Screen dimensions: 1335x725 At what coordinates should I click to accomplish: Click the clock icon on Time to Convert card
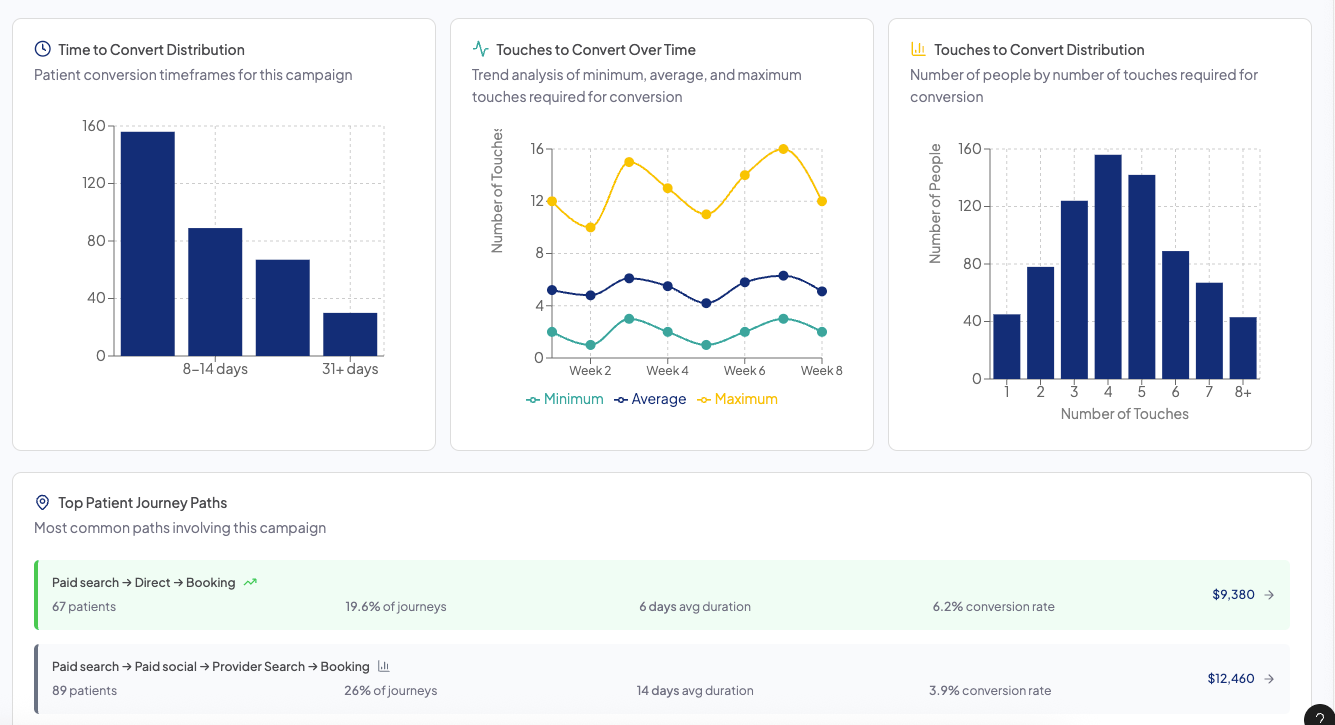tap(41, 48)
